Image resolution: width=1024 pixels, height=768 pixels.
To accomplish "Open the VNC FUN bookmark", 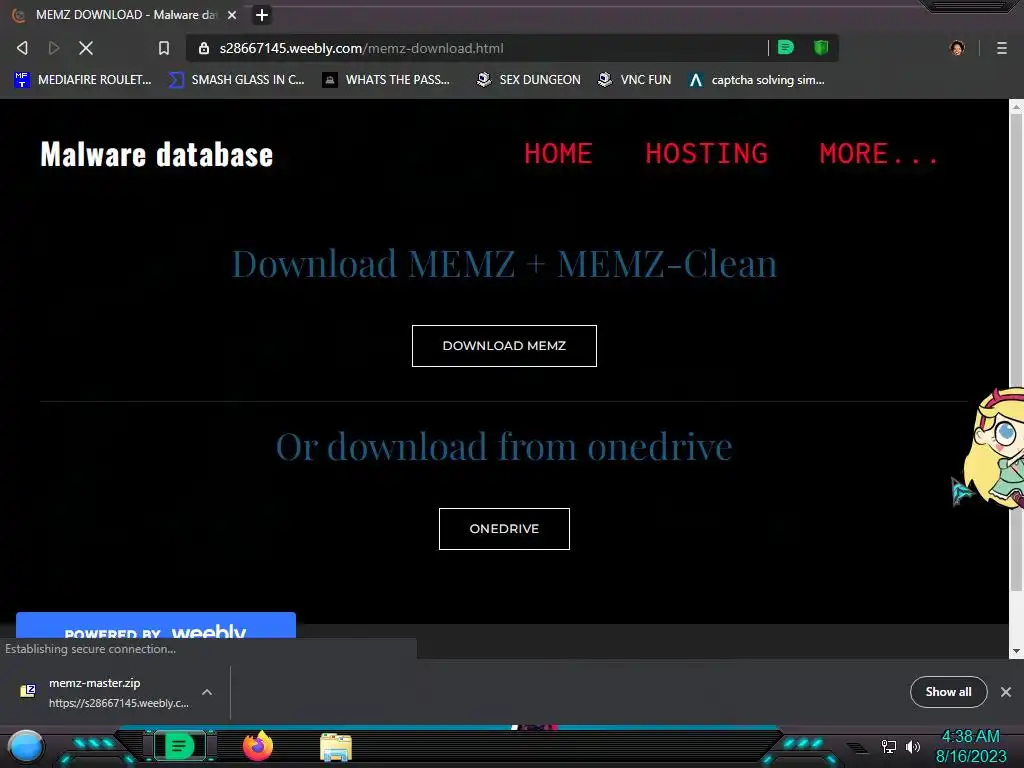I will point(634,80).
